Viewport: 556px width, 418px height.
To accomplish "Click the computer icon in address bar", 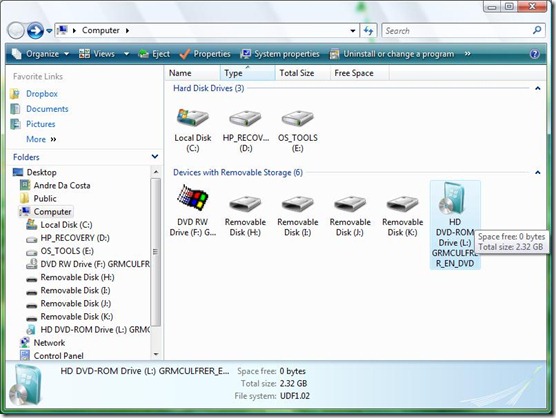I will pos(62,30).
